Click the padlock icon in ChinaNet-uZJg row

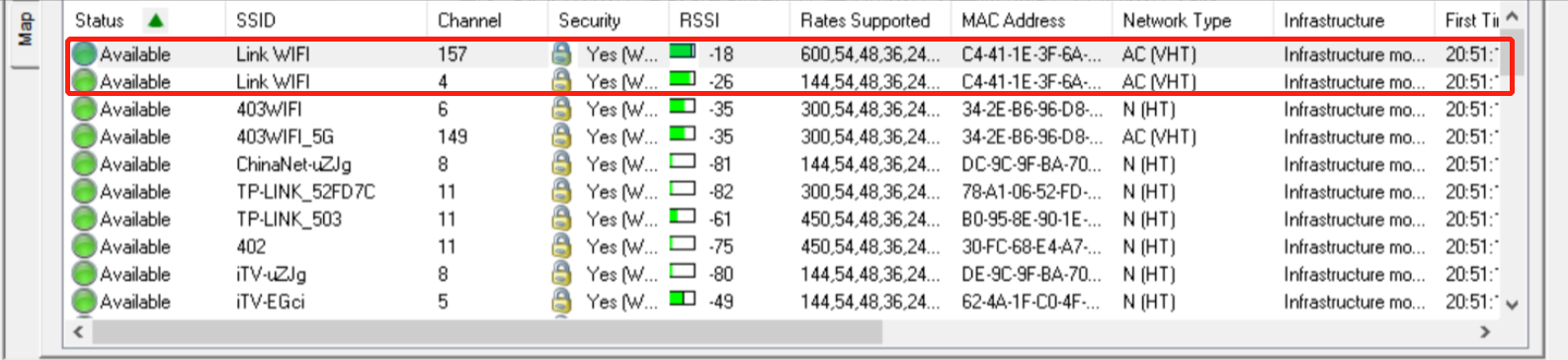point(561,164)
